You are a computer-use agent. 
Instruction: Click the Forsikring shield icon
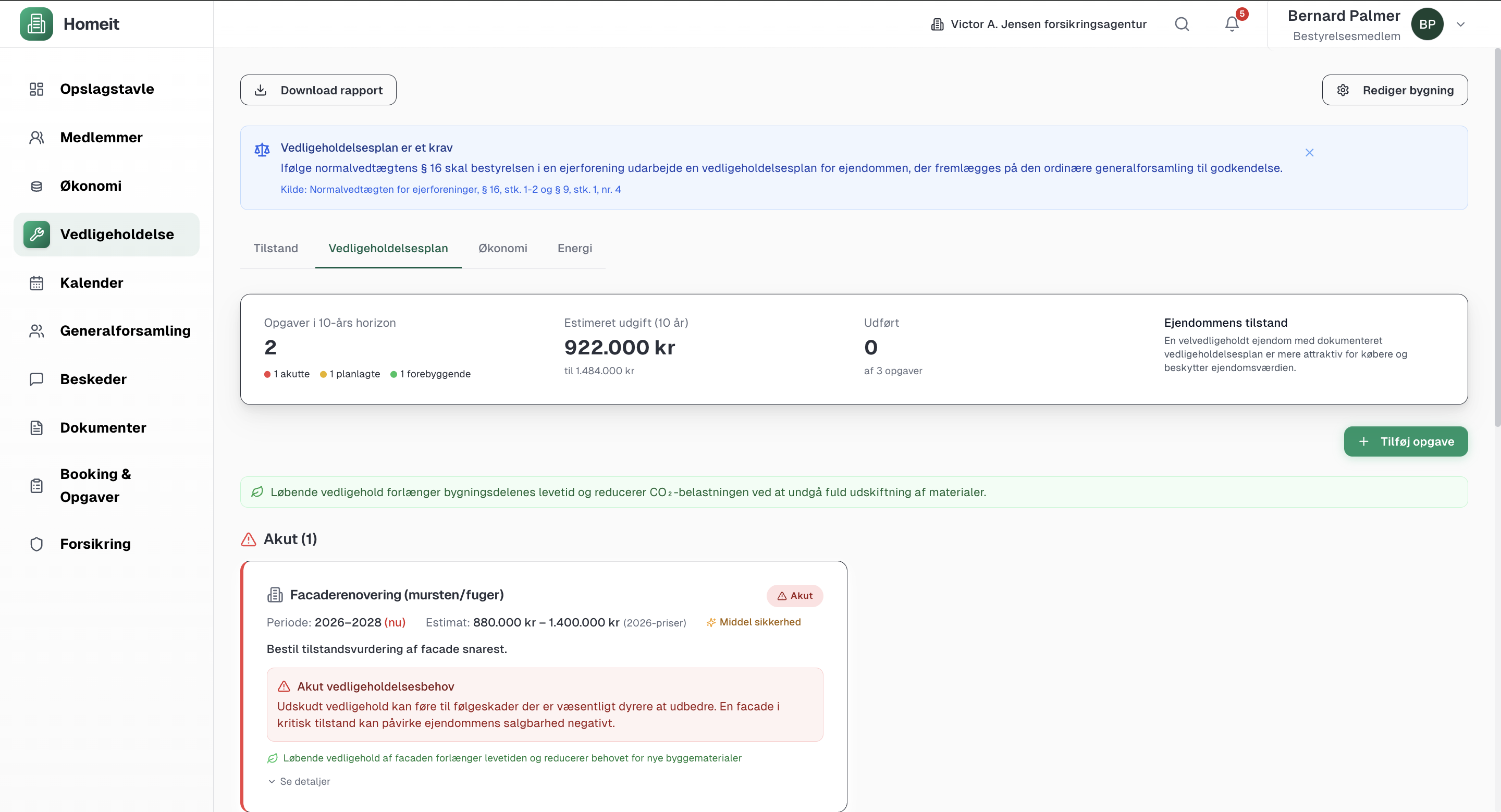coord(36,544)
